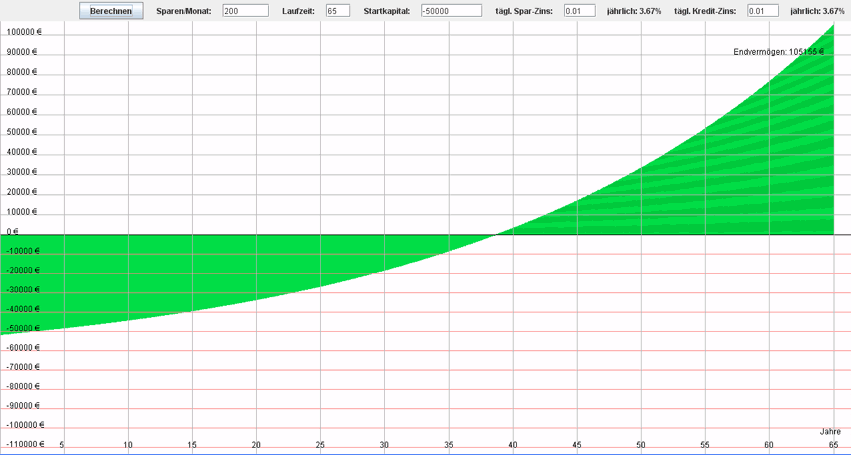This screenshot has height=455, width=851.
Task: Click the Startkapital label
Action: [x=387, y=11]
